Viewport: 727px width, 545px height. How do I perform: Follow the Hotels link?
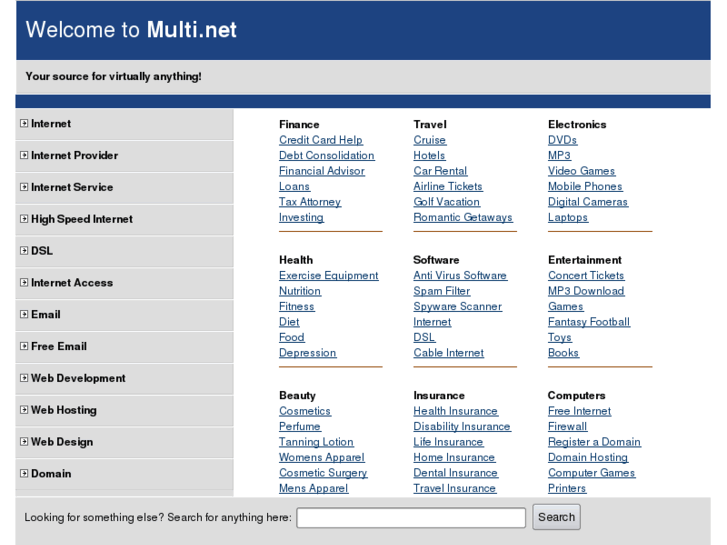point(429,155)
